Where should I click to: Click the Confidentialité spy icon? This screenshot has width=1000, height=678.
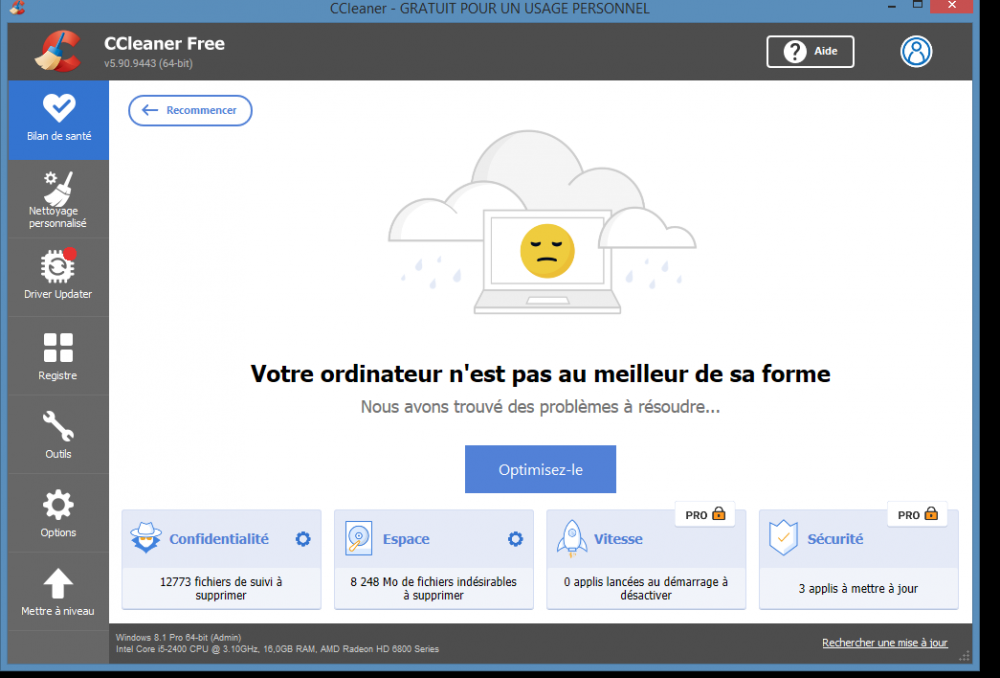pyautogui.click(x=146, y=538)
